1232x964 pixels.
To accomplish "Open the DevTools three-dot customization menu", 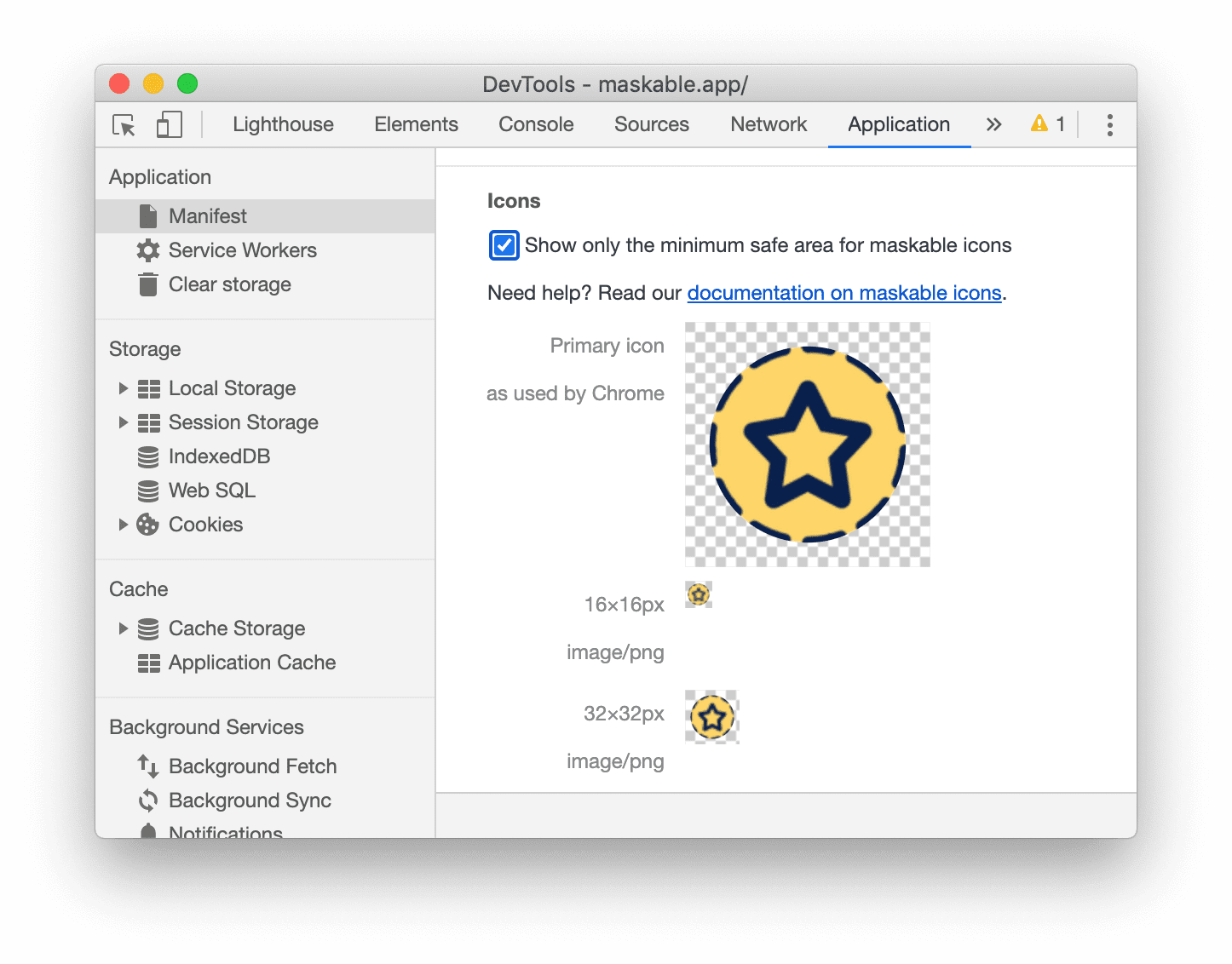I will [x=1110, y=124].
